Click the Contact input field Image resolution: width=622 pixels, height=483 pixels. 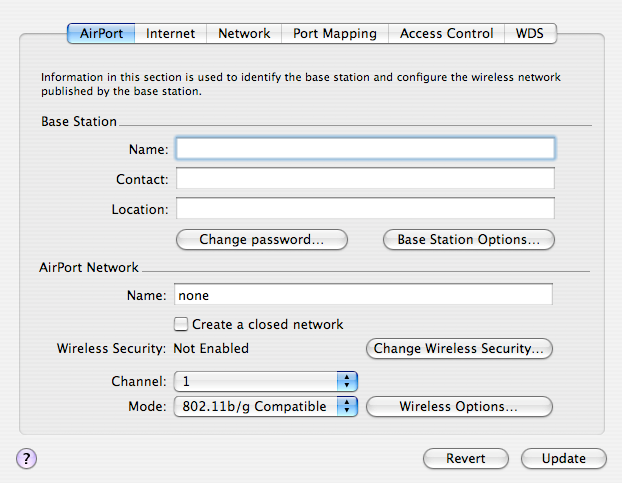point(365,178)
